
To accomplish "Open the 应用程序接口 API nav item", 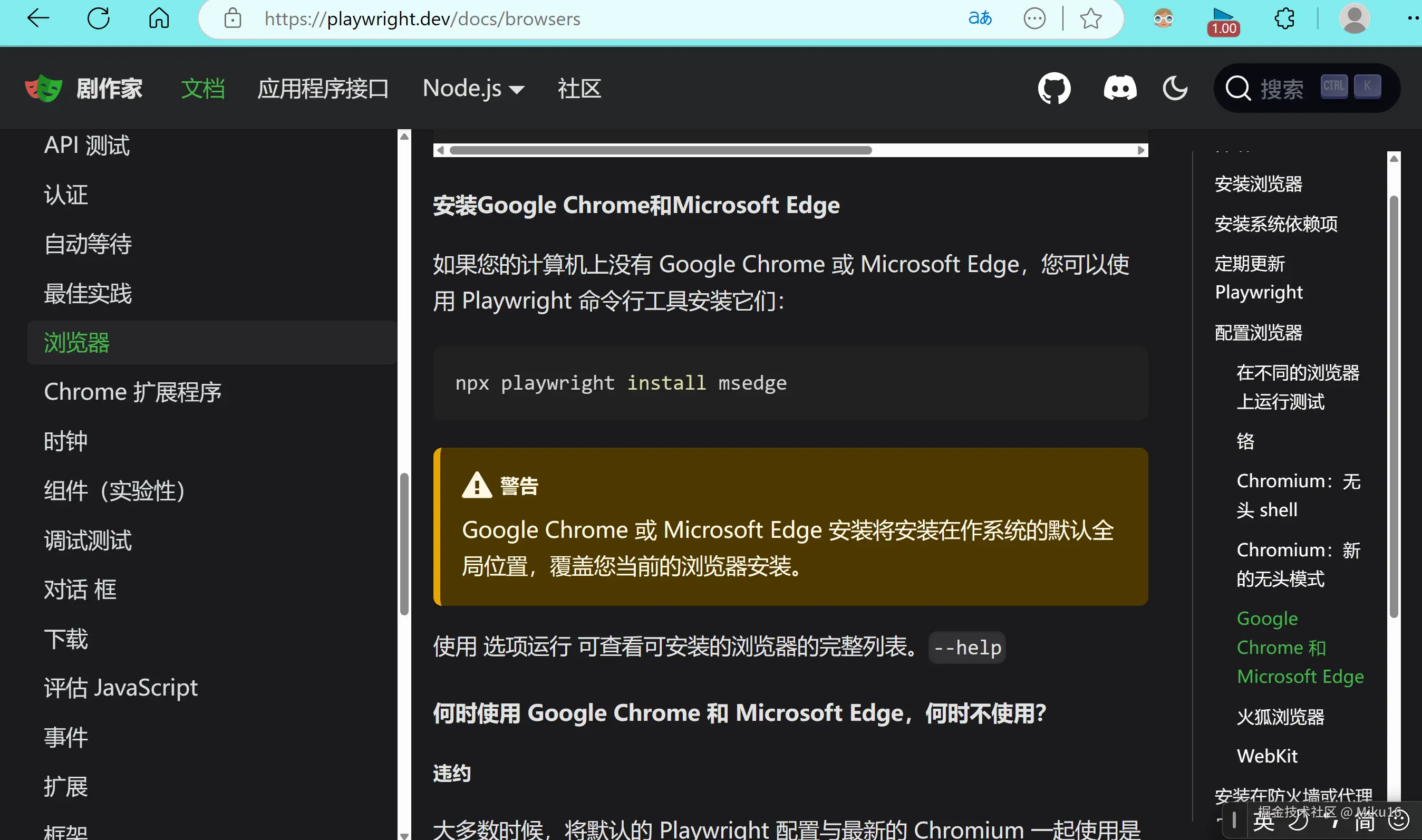I will 323,88.
